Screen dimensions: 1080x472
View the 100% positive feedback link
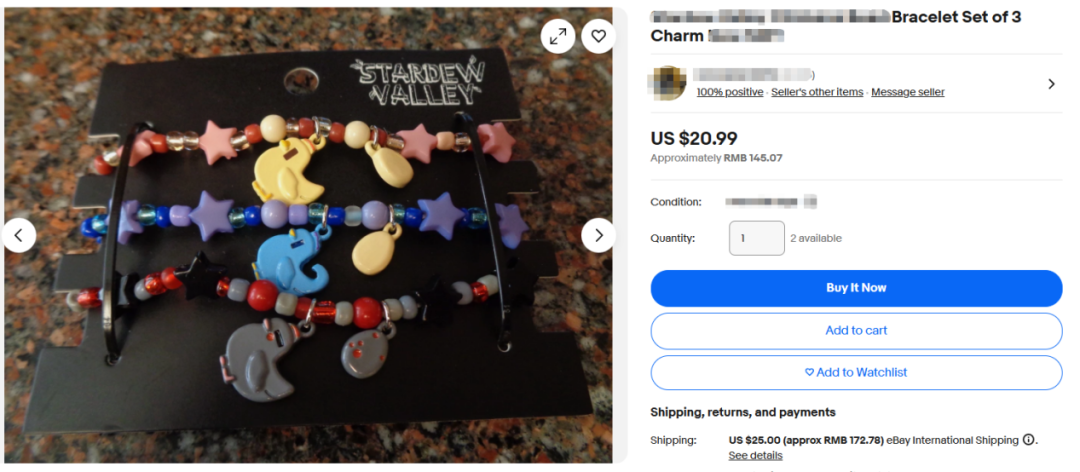click(729, 92)
